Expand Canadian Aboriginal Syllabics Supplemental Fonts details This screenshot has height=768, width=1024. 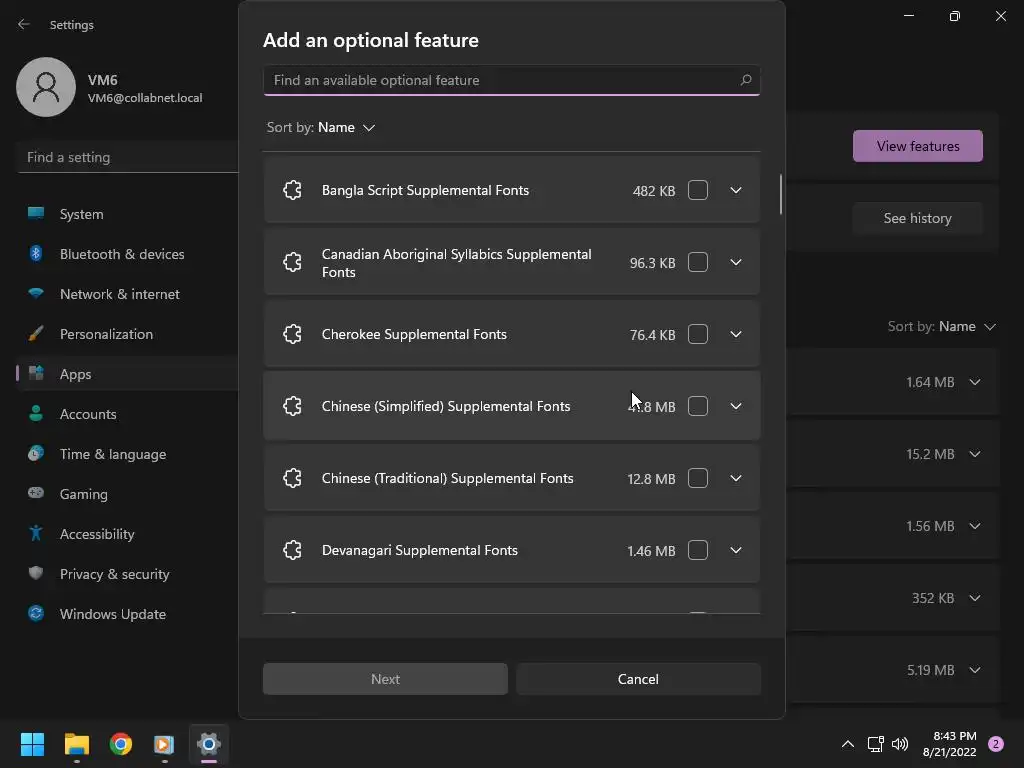[736, 262]
